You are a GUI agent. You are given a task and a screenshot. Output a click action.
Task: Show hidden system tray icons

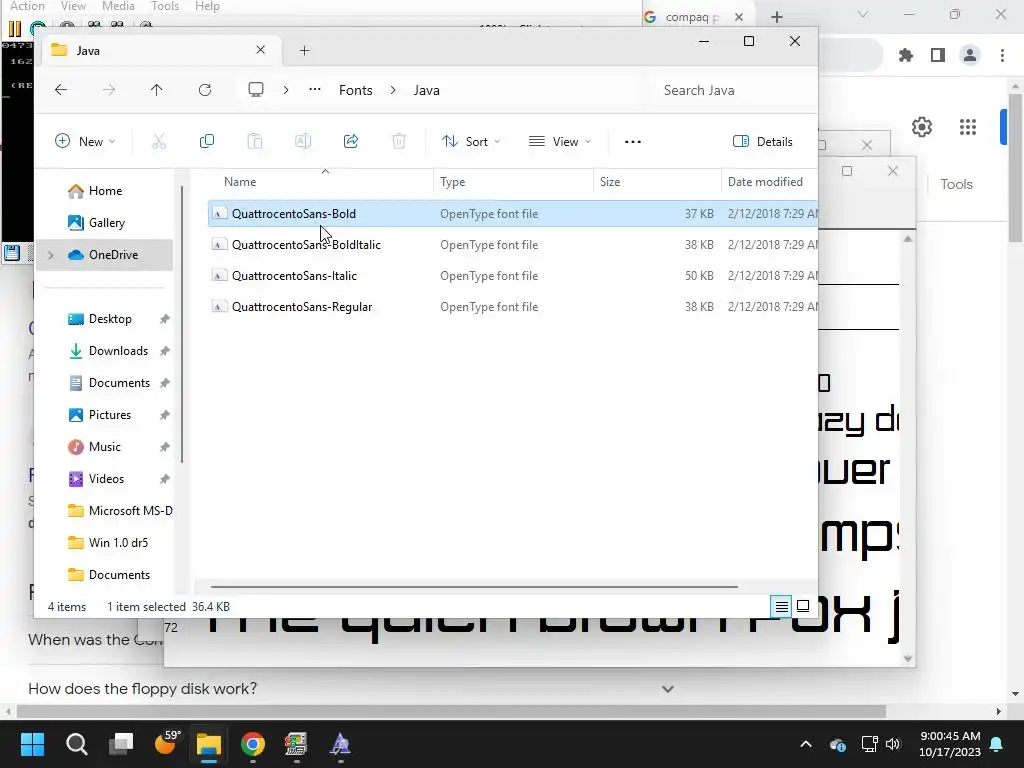(806, 744)
